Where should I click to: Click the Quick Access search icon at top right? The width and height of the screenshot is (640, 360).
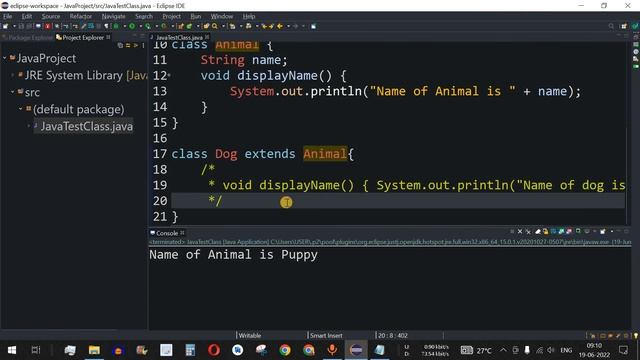click(611, 26)
